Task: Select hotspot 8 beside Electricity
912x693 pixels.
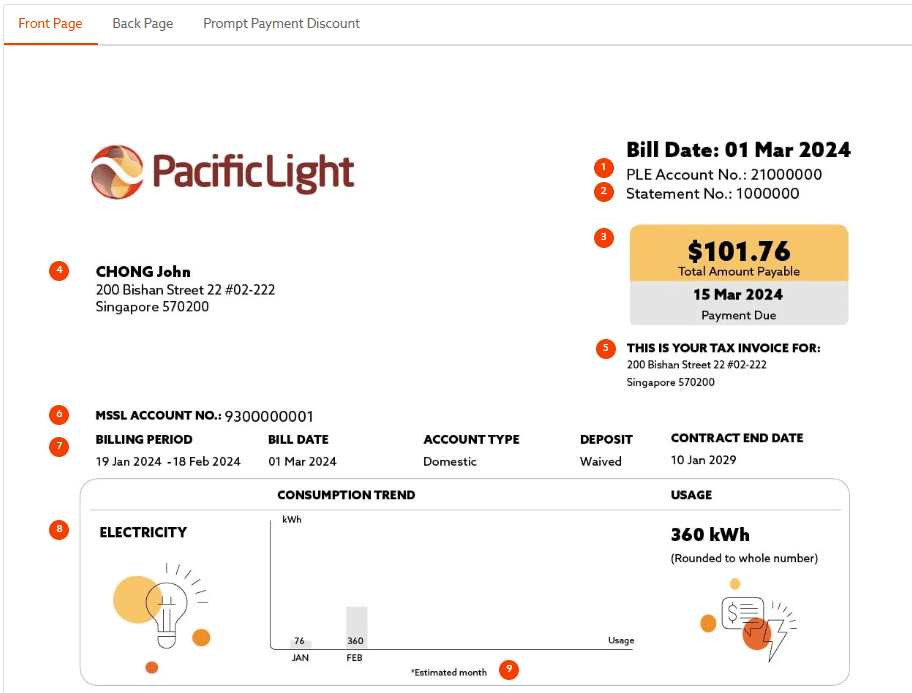Action: pyautogui.click(x=59, y=529)
